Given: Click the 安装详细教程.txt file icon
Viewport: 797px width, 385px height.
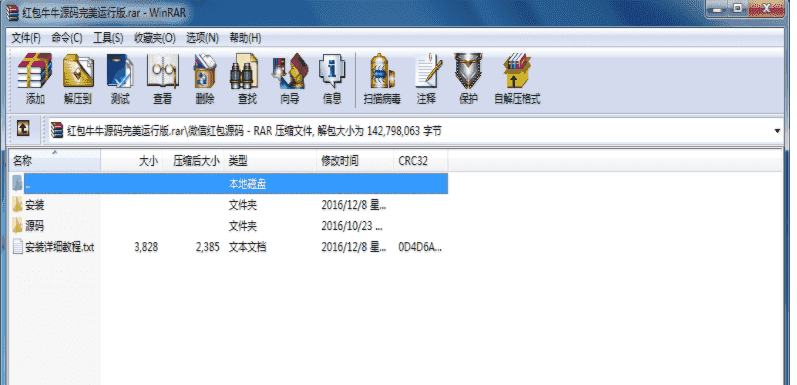Looking at the screenshot, I should [18, 247].
